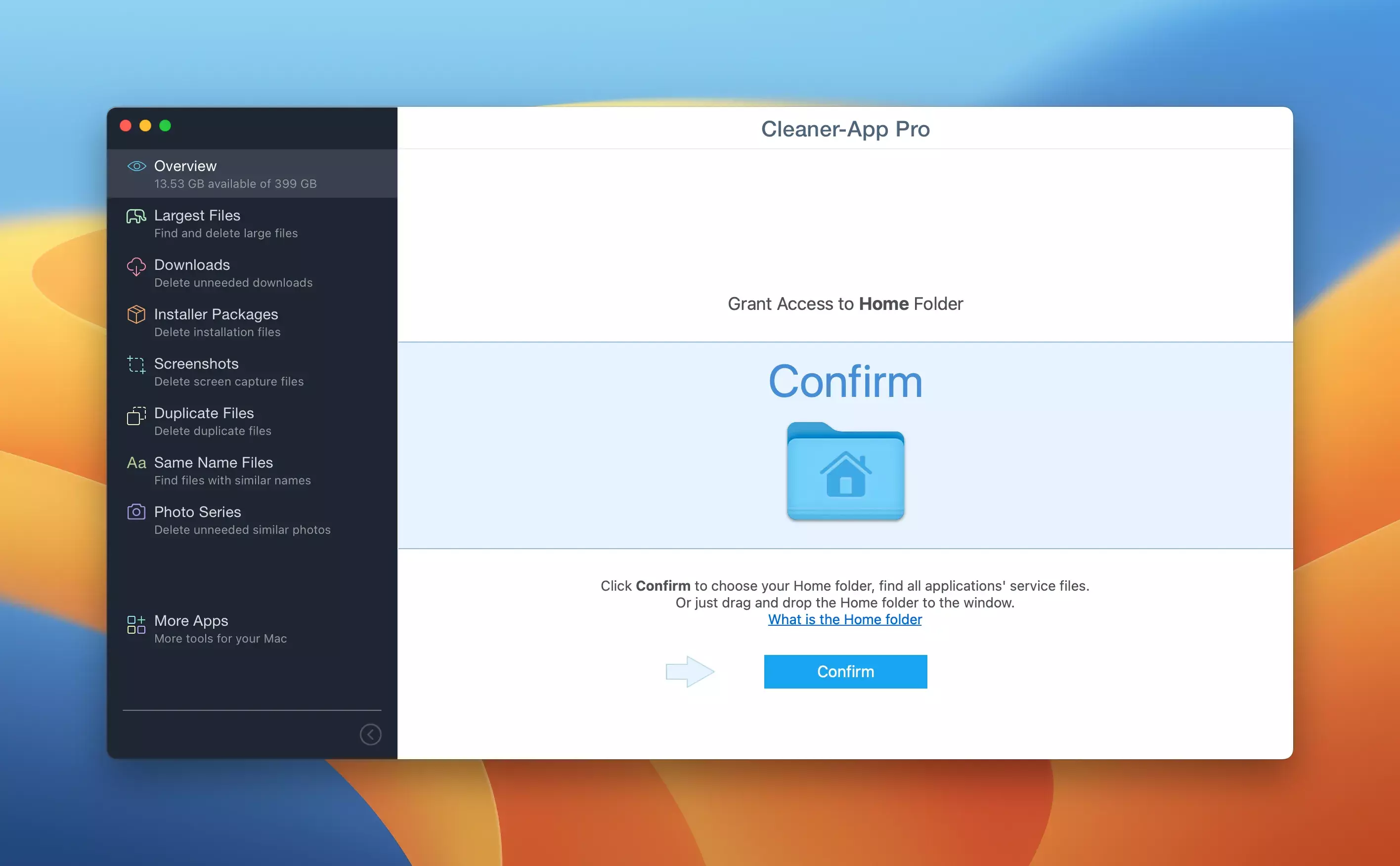
Task: Click the Largest Files elephant icon
Action: tap(136, 216)
